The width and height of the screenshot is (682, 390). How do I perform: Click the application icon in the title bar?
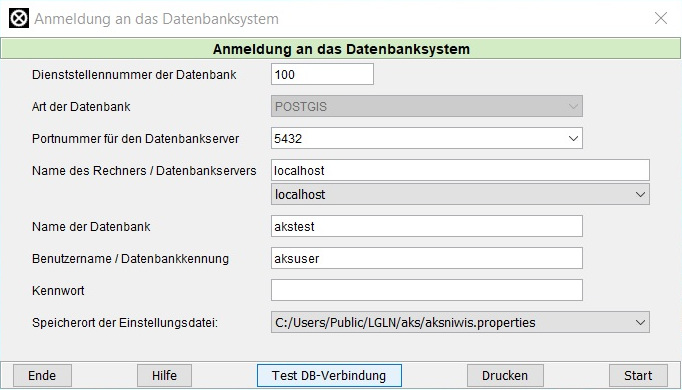click(19, 19)
